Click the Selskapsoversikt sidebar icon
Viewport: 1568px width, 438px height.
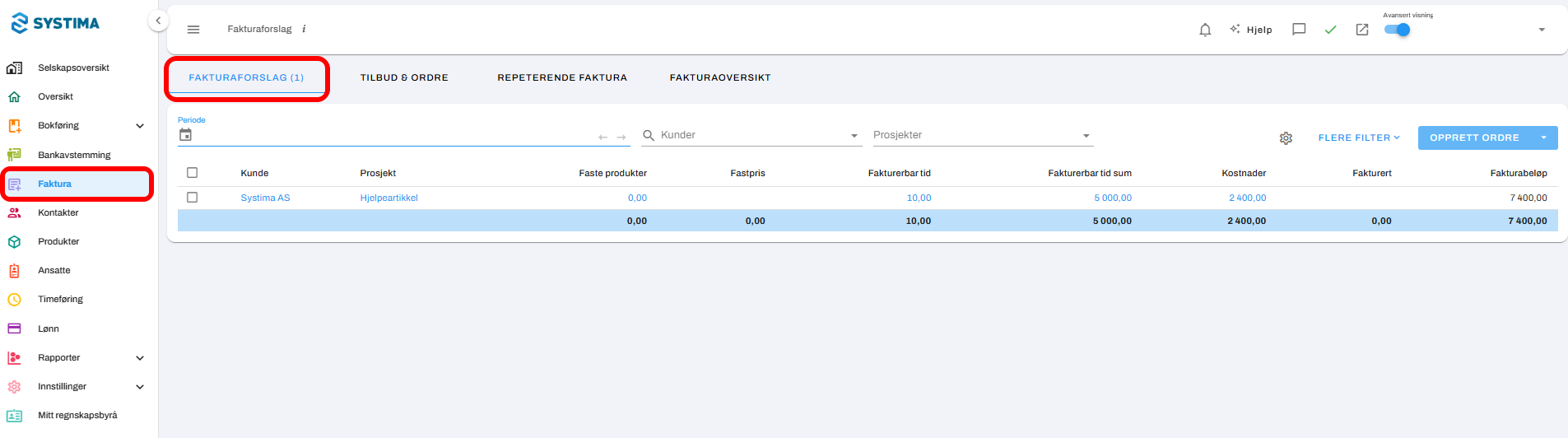pos(14,68)
